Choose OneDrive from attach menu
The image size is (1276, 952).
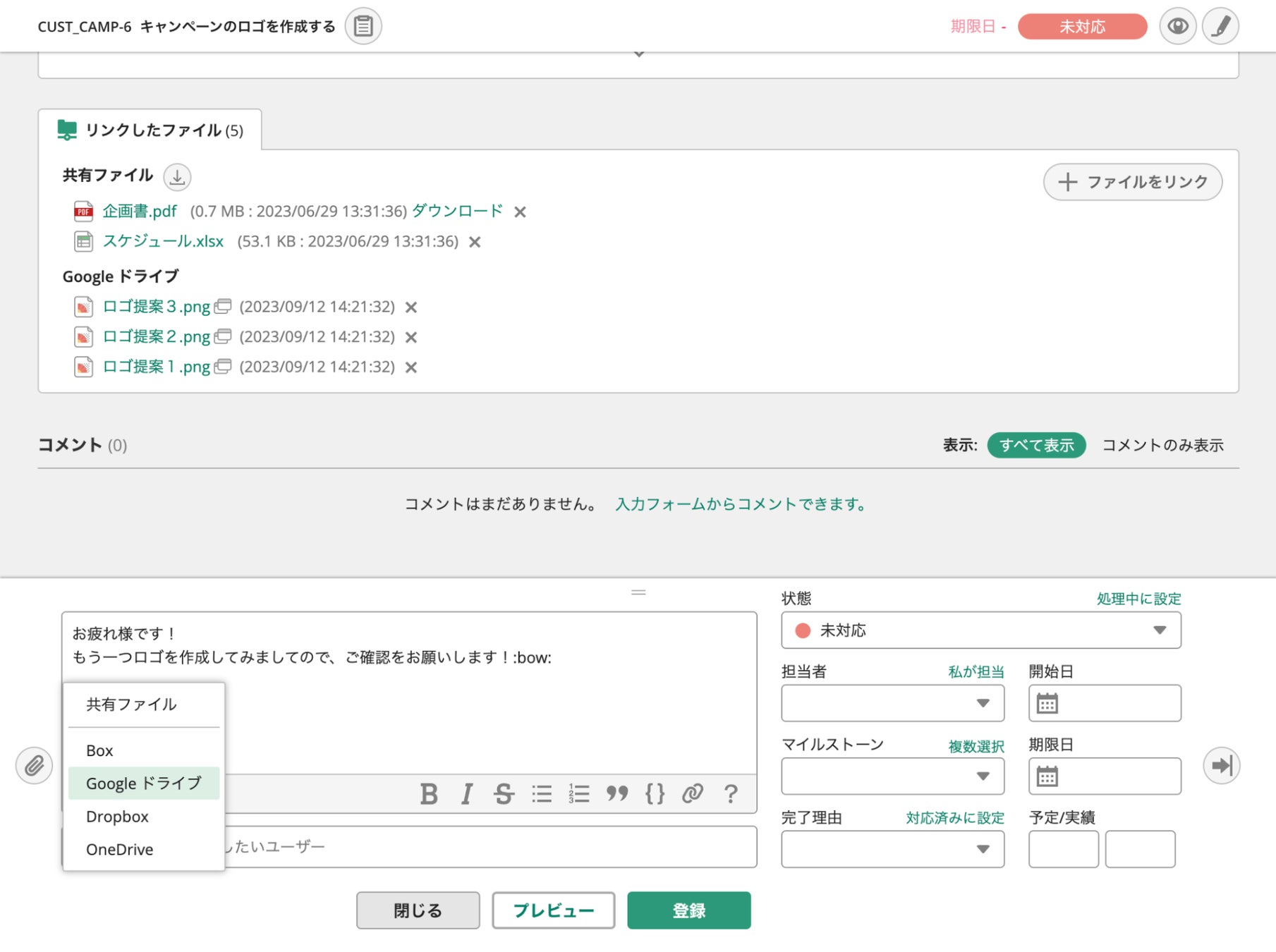(x=144, y=850)
